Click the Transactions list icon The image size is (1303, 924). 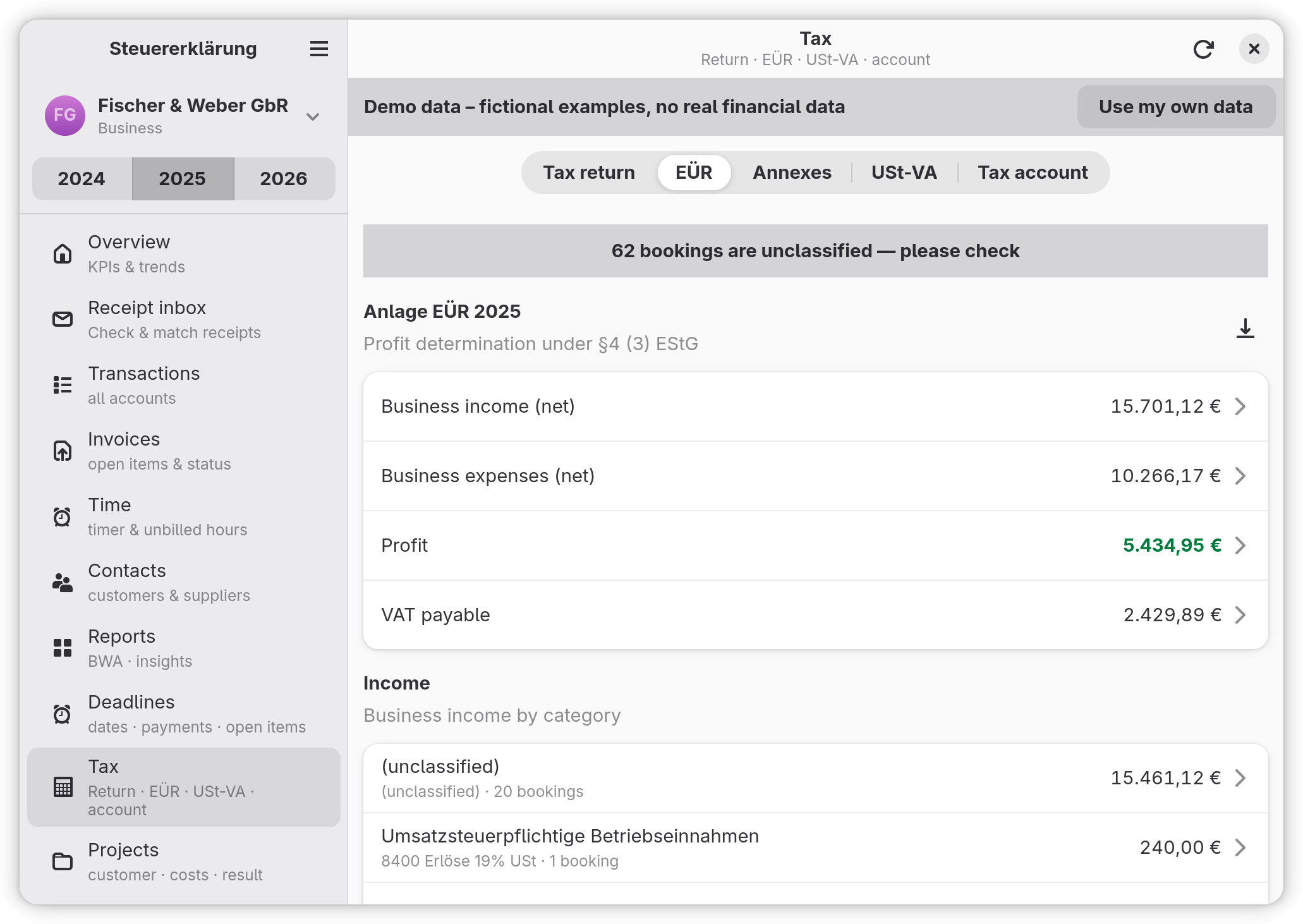[63, 386]
